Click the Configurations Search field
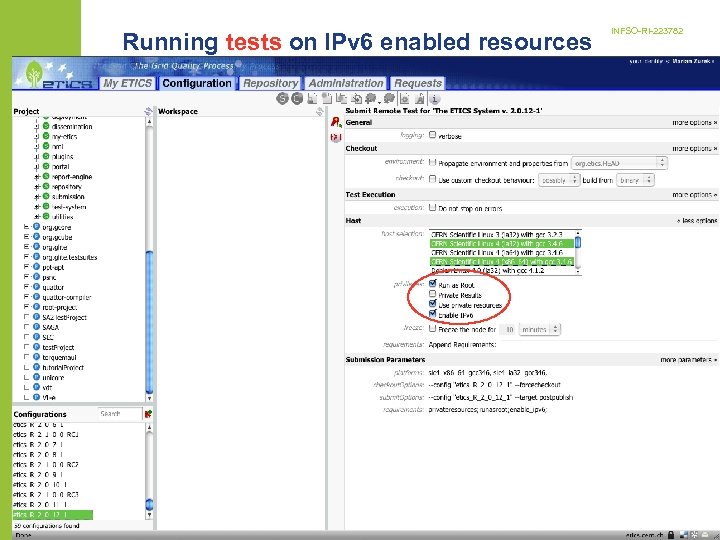Screen dimensions: 720x540 point(120,414)
